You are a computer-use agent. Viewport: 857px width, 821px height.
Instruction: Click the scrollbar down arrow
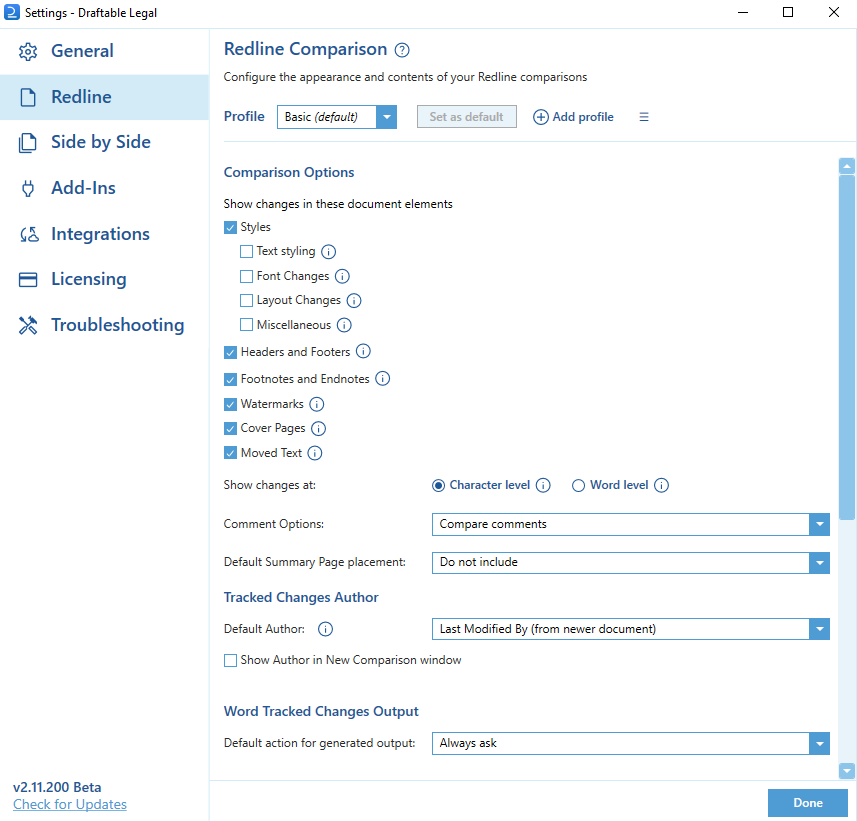click(x=847, y=771)
